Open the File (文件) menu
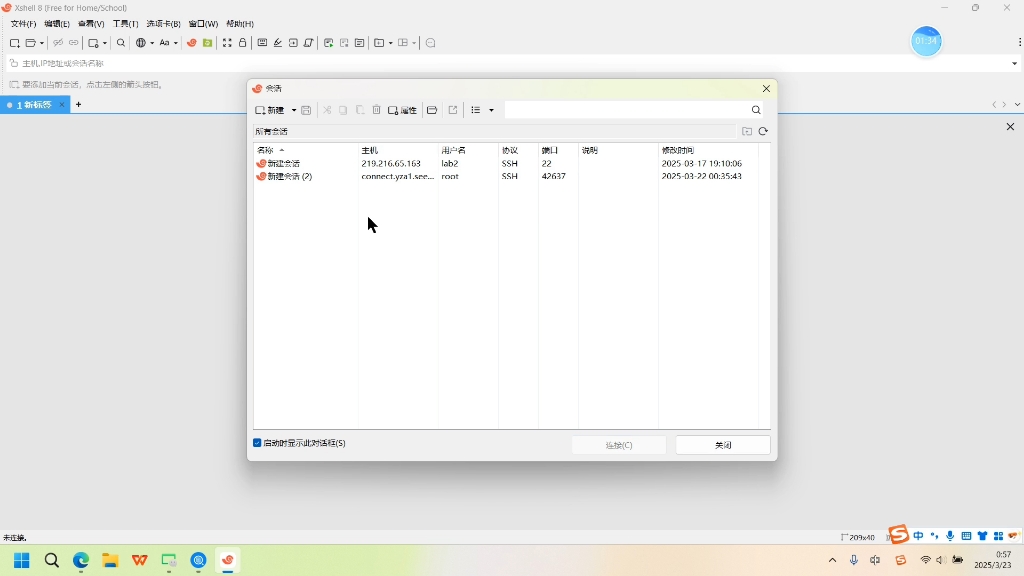1024x576 pixels. 23,24
